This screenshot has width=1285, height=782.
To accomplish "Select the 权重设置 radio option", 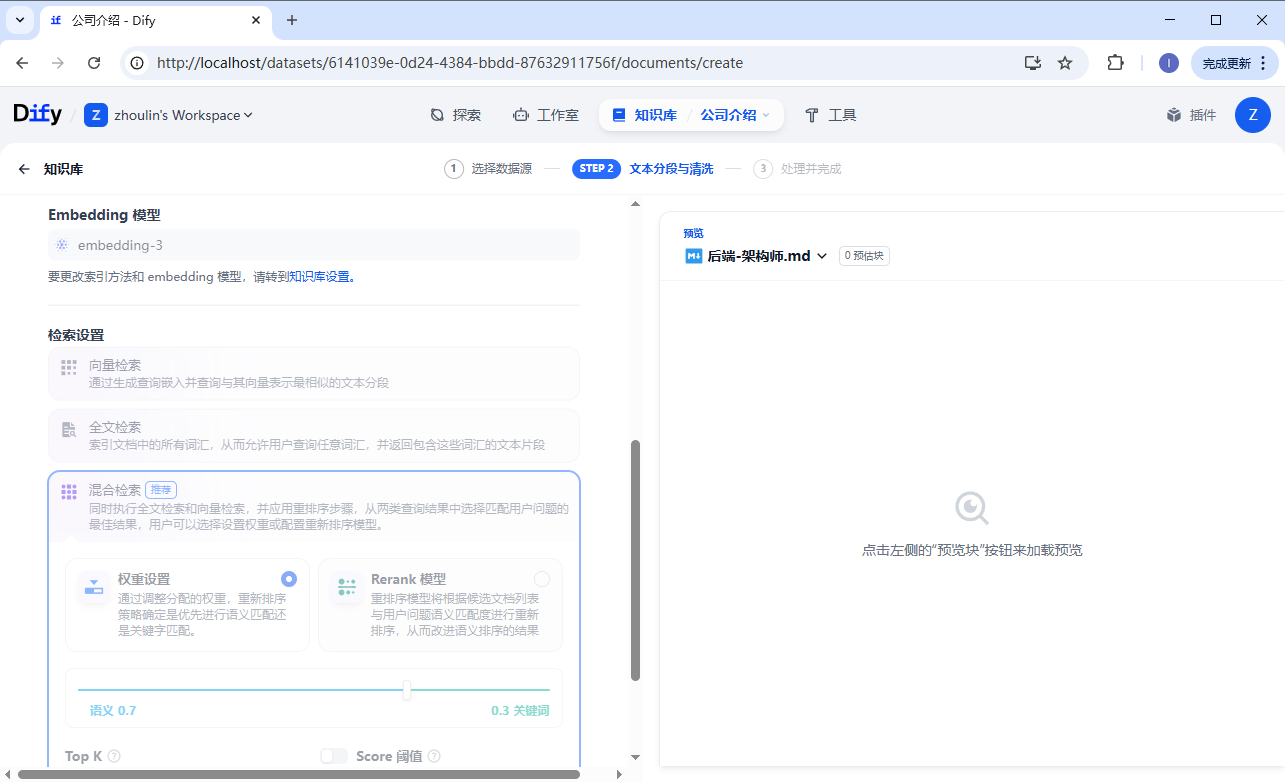I will [x=289, y=579].
